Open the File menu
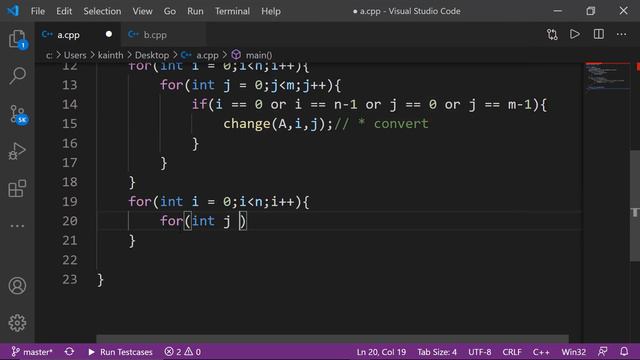640x360 pixels. 38,11
